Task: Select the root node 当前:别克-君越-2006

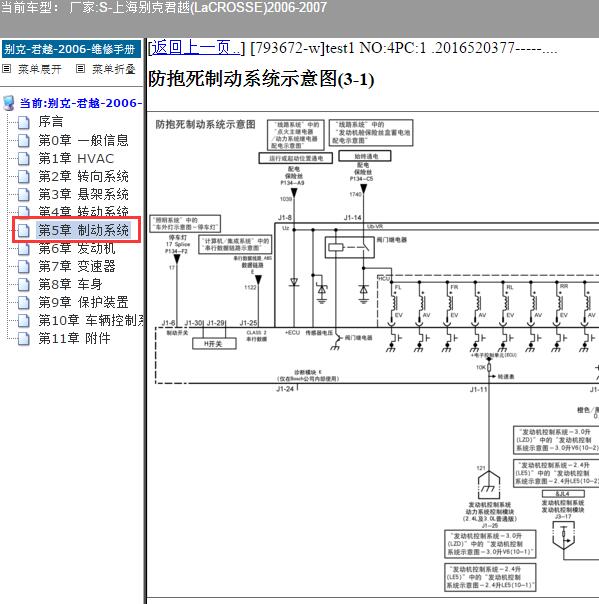Action: (81, 103)
